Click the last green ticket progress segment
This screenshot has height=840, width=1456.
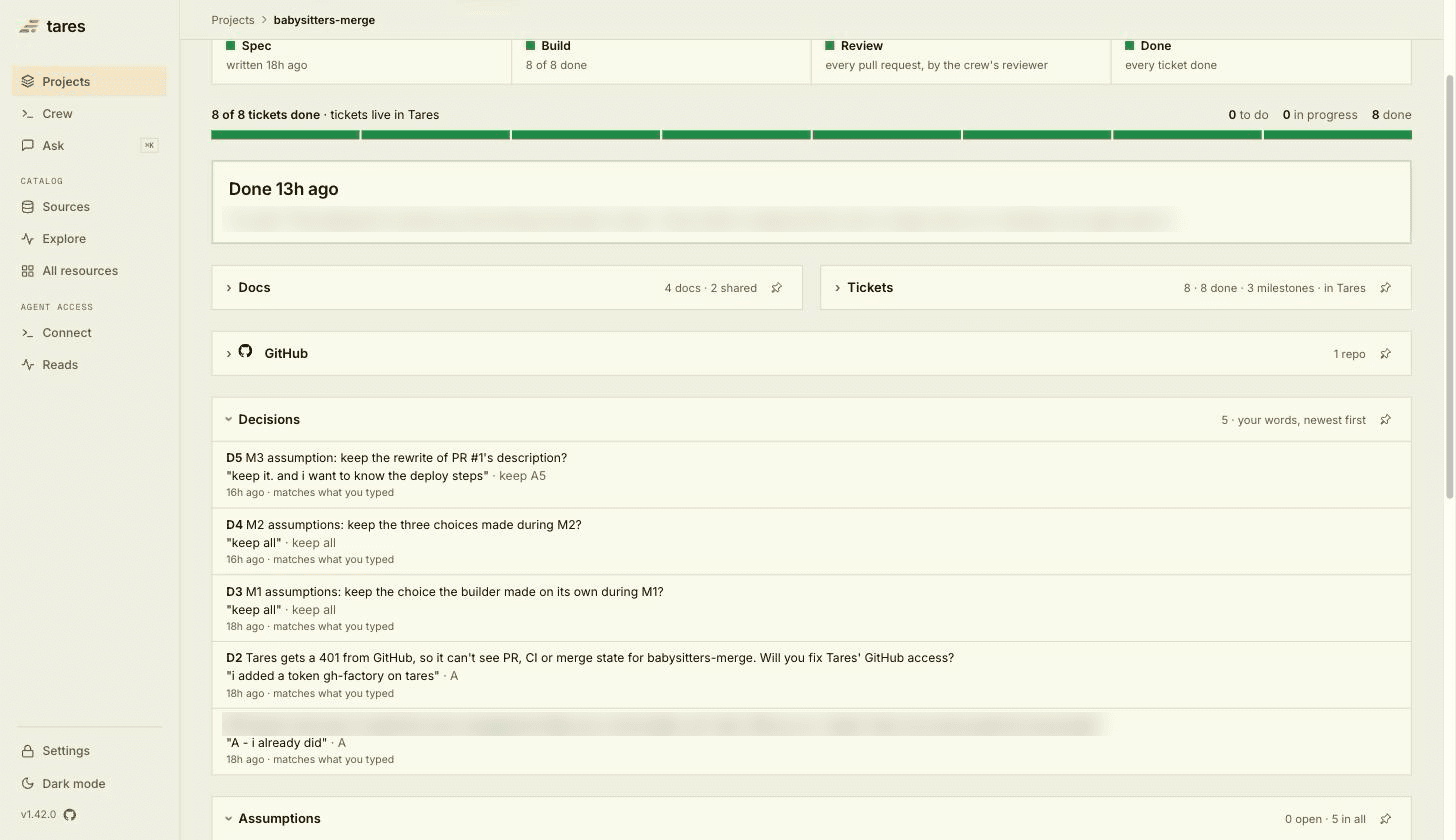pyautogui.click(x=1338, y=135)
